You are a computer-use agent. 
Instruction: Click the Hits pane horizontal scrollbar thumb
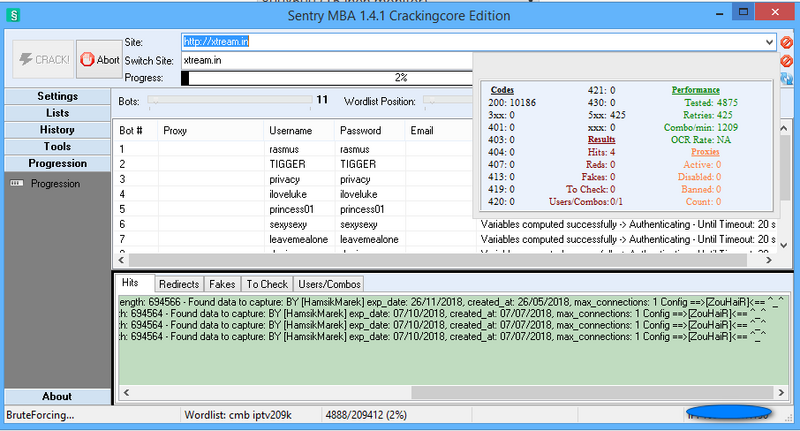click(592, 392)
